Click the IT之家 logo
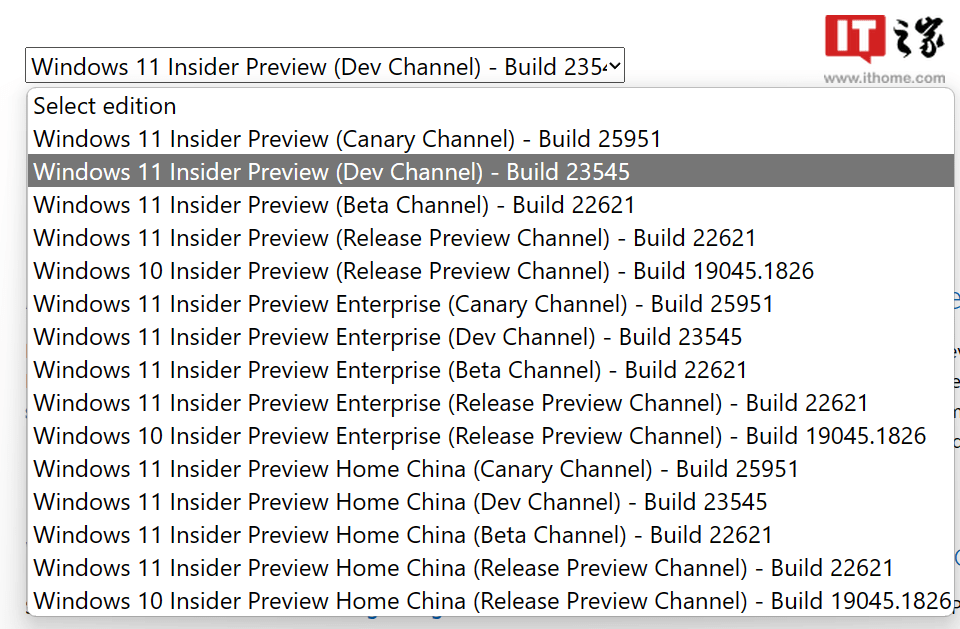 pos(884,39)
